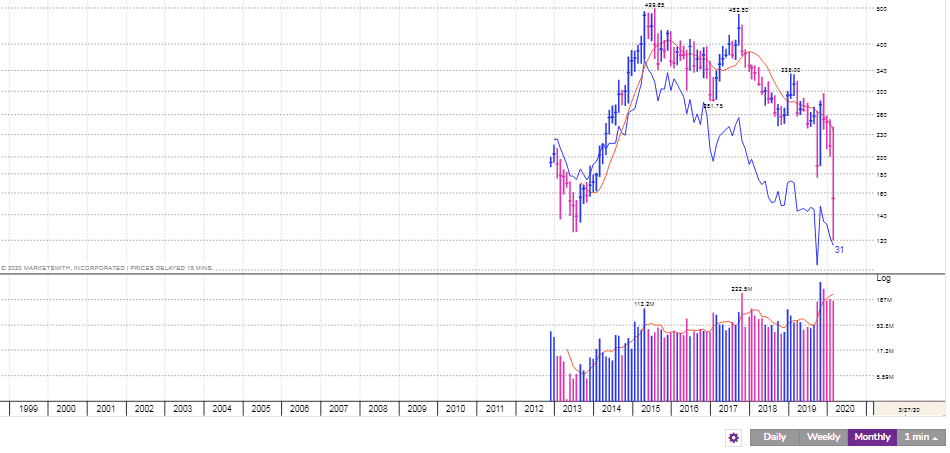The width and height of the screenshot is (950, 453).
Task: Click the 499.65 peak price label
Action: tap(654, 5)
